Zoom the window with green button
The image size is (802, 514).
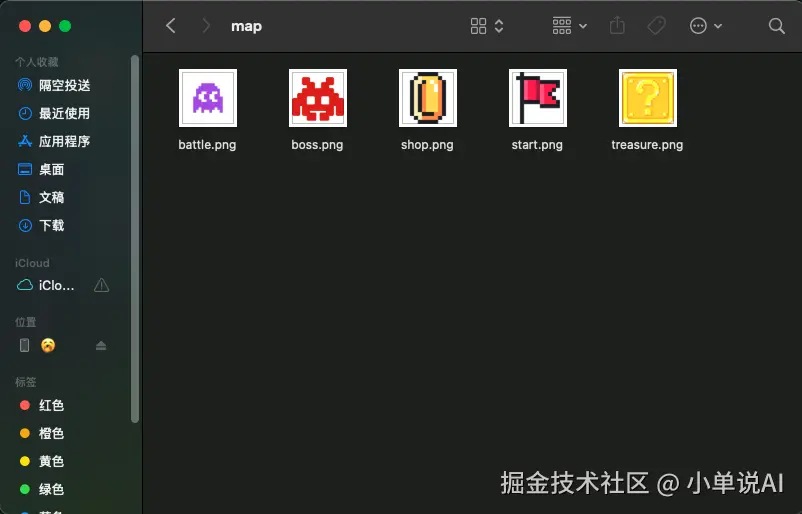pyautogui.click(x=65, y=26)
